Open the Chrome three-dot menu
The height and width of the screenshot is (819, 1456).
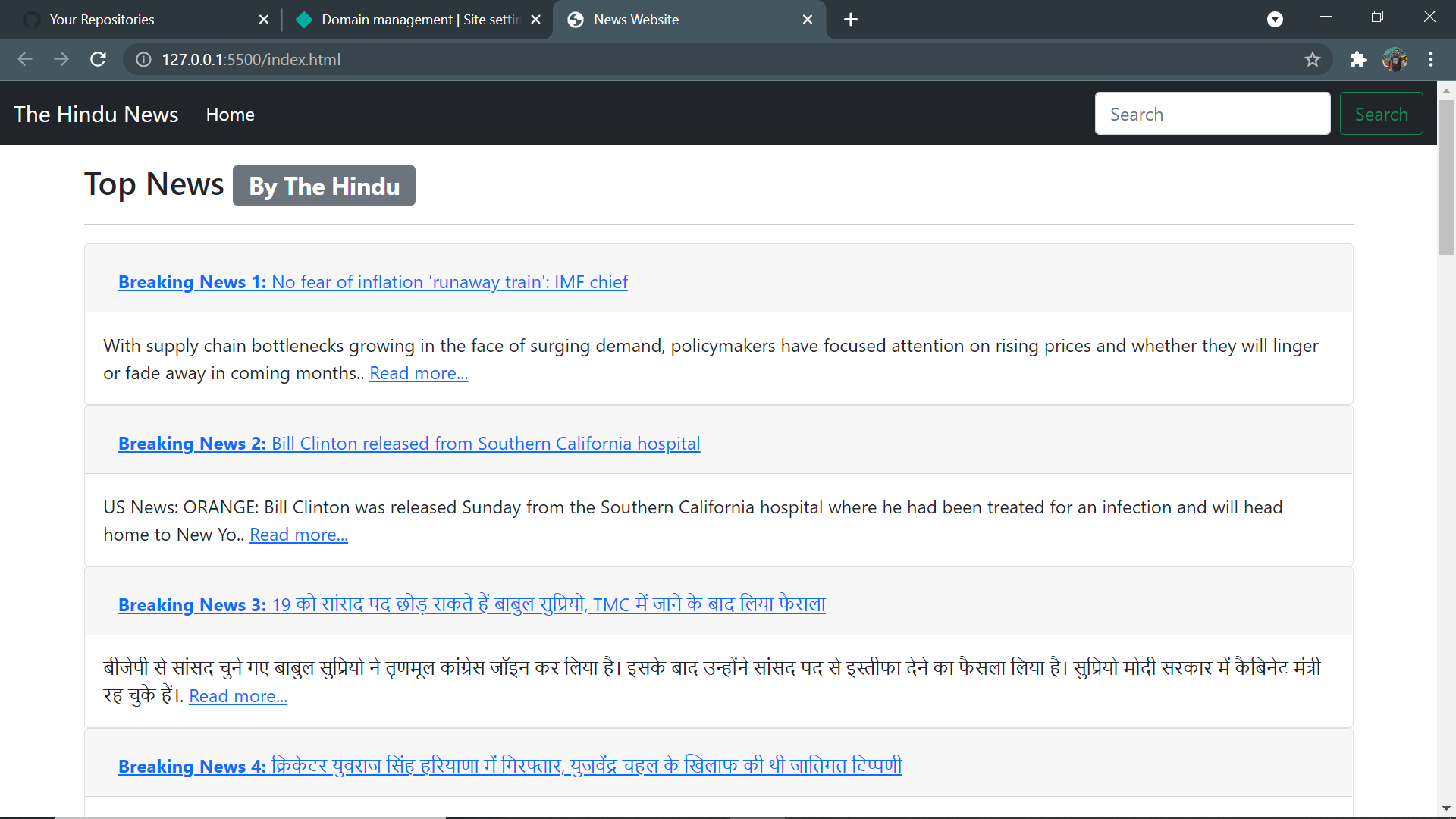pyautogui.click(x=1432, y=59)
